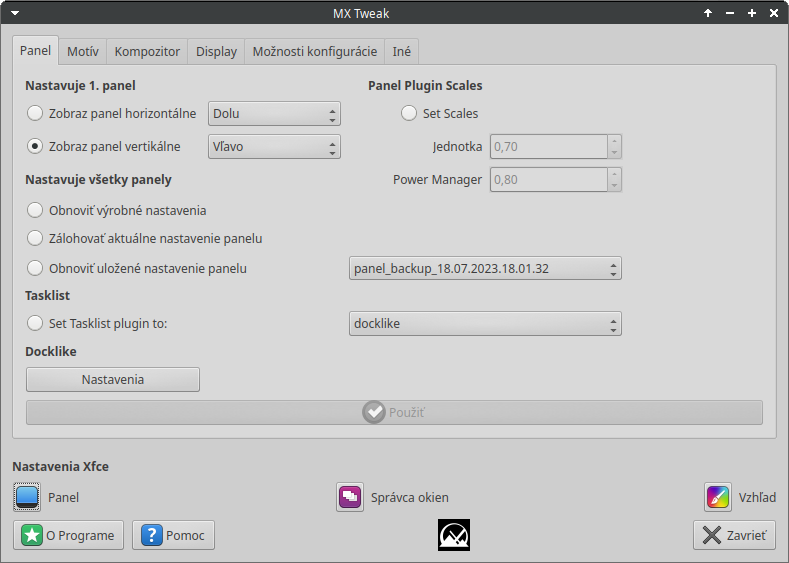
Task: Open the Vzhľad appearance icon
Action: (x=718, y=497)
